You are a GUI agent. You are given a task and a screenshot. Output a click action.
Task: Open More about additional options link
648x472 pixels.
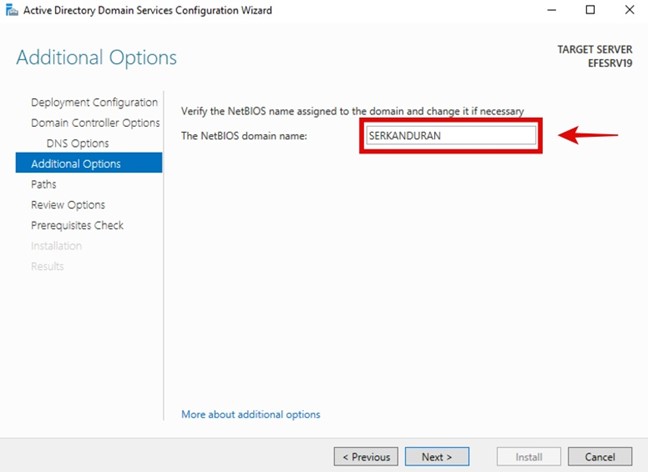point(251,414)
